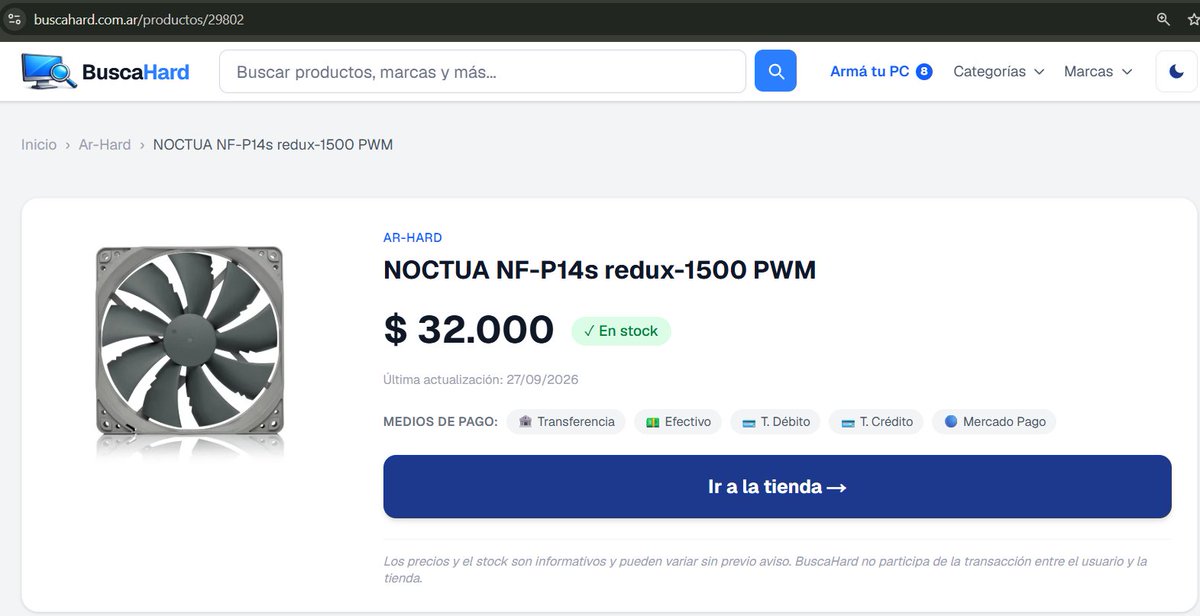The height and width of the screenshot is (616, 1200).
Task: Toggle dark mode with the moon icon
Action: click(x=1177, y=71)
